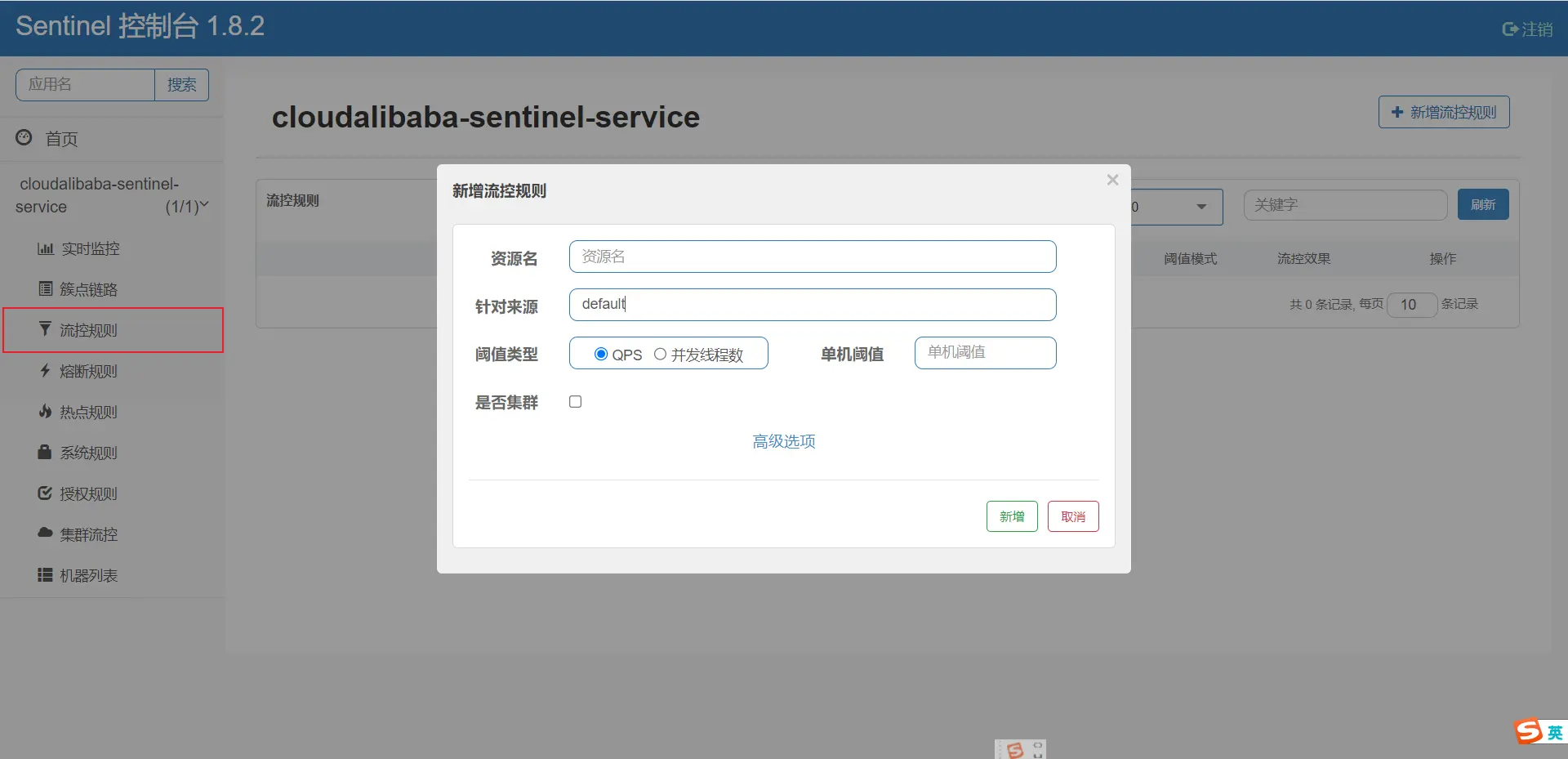The image size is (1568, 759).
Task: Collapse the cloudalibaba-sentinel-service app chevron
Action: coord(204,205)
